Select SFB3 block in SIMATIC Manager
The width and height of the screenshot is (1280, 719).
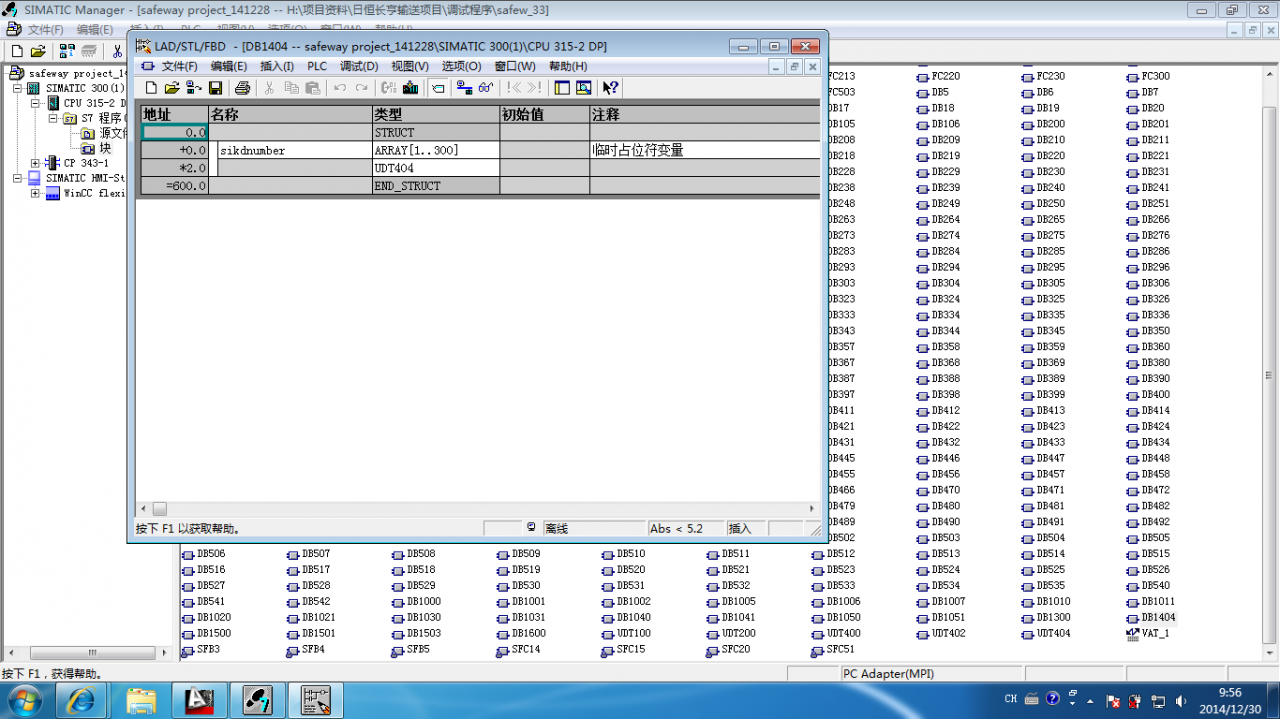point(201,650)
